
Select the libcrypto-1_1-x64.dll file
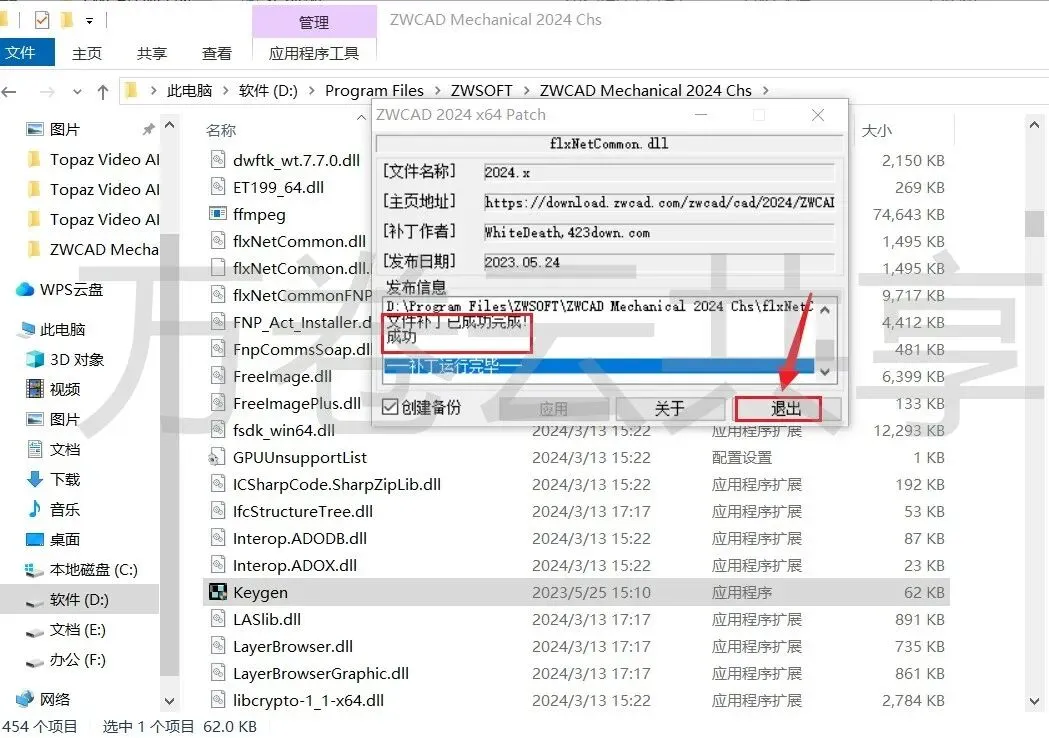click(308, 701)
